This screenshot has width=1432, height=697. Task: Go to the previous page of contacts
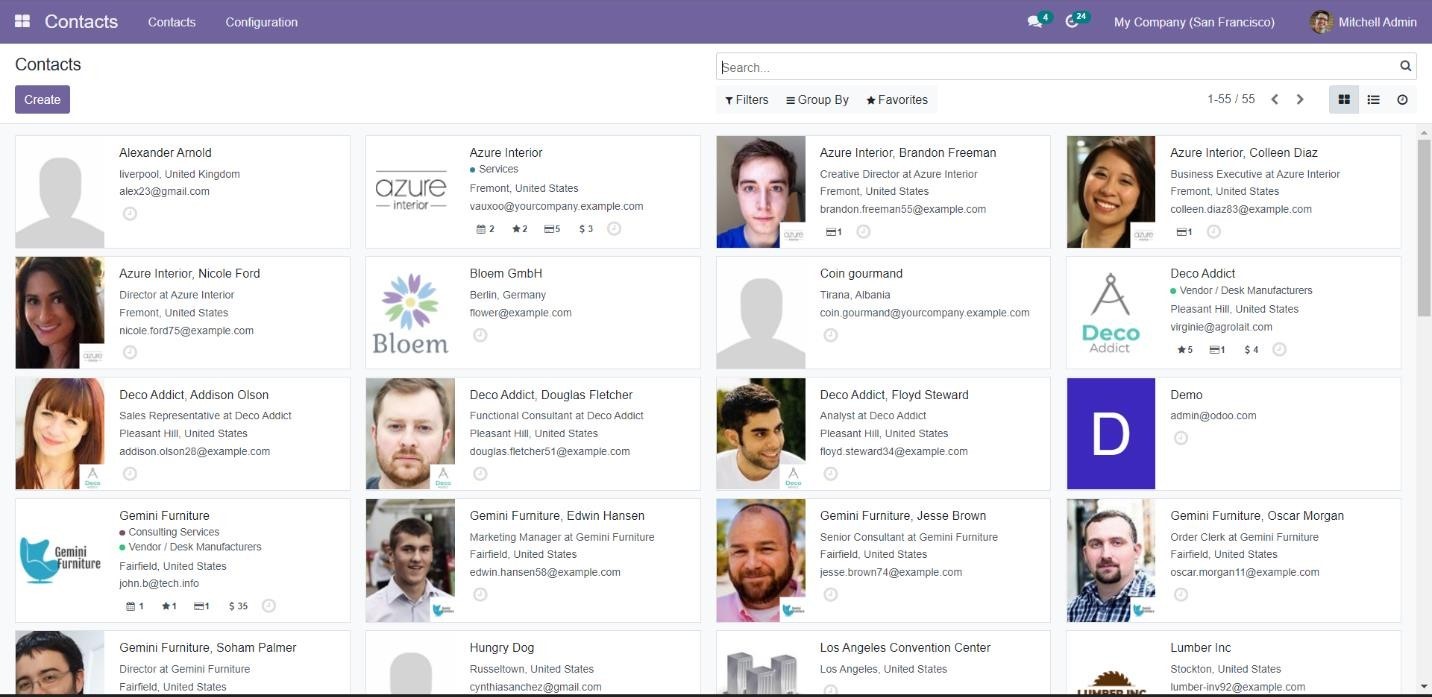[x=1274, y=99]
